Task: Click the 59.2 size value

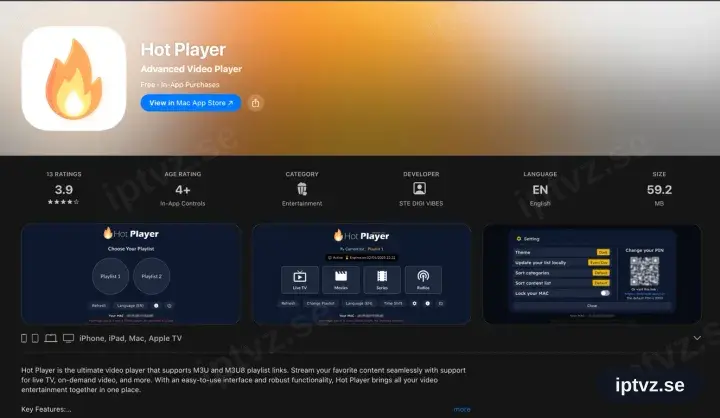Action: (x=659, y=190)
